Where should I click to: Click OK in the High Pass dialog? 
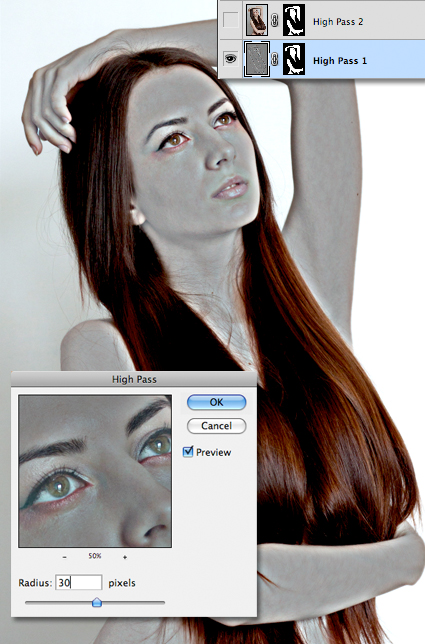tap(216, 402)
